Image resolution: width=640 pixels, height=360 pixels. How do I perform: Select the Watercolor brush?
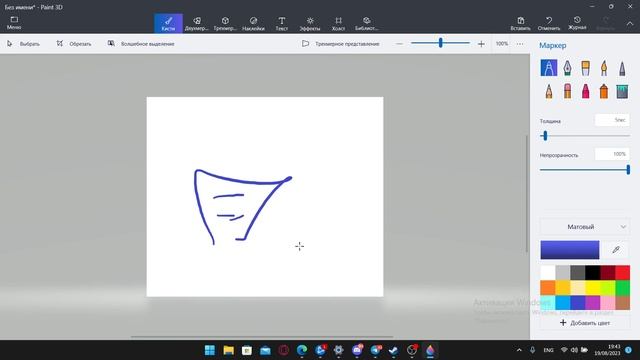point(604,68)
